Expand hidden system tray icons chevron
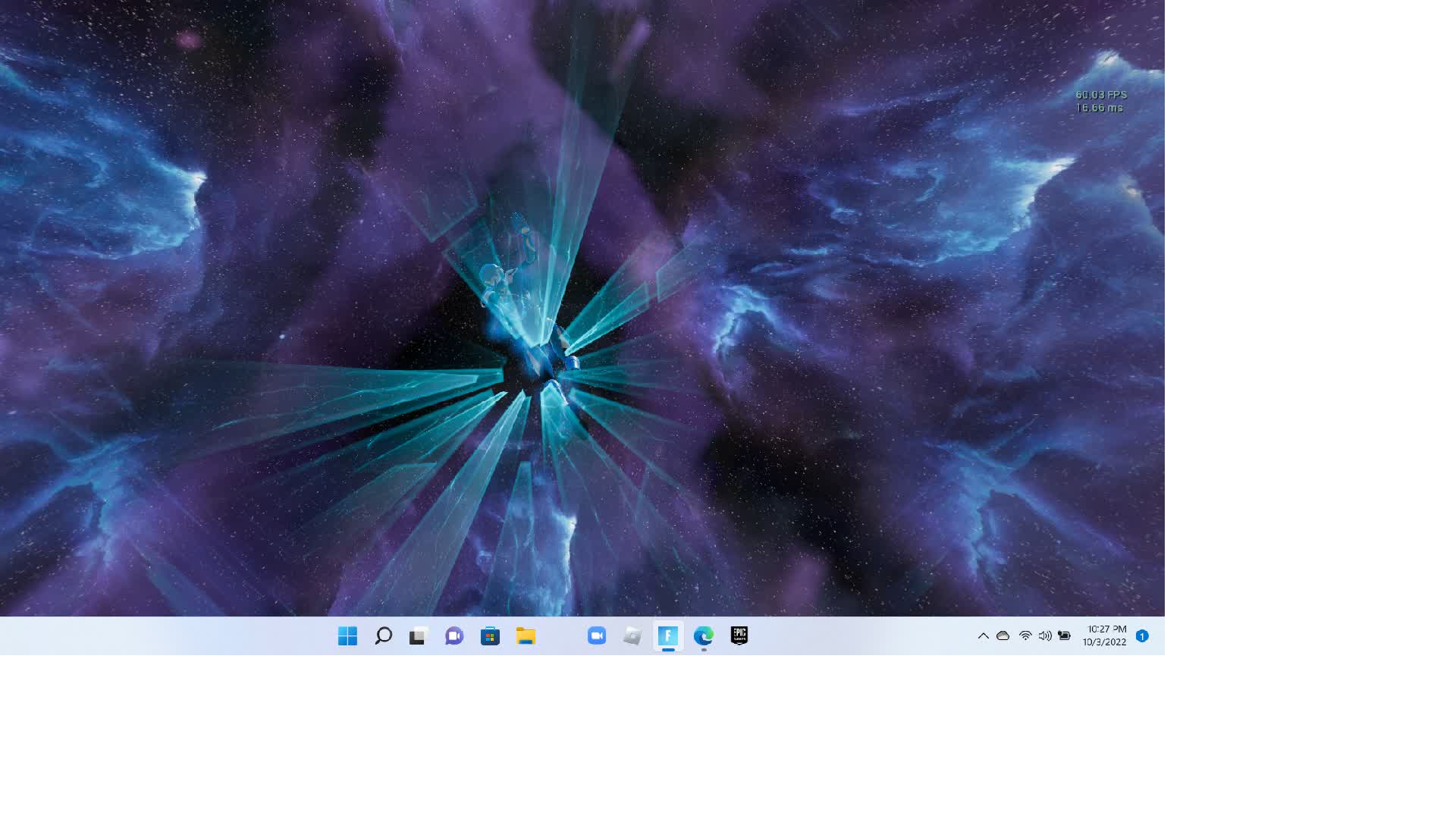The width and height of the screenshot is (1456, 819). coord(983,636)
